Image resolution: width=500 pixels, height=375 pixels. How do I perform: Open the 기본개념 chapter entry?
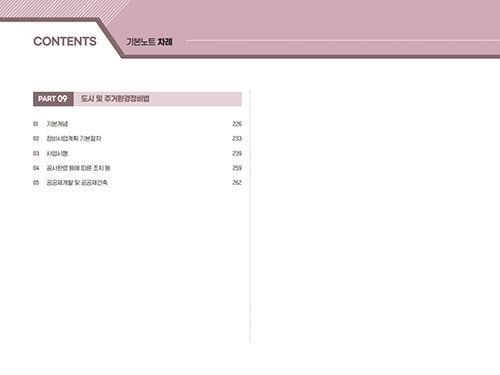tap(57, 124)
